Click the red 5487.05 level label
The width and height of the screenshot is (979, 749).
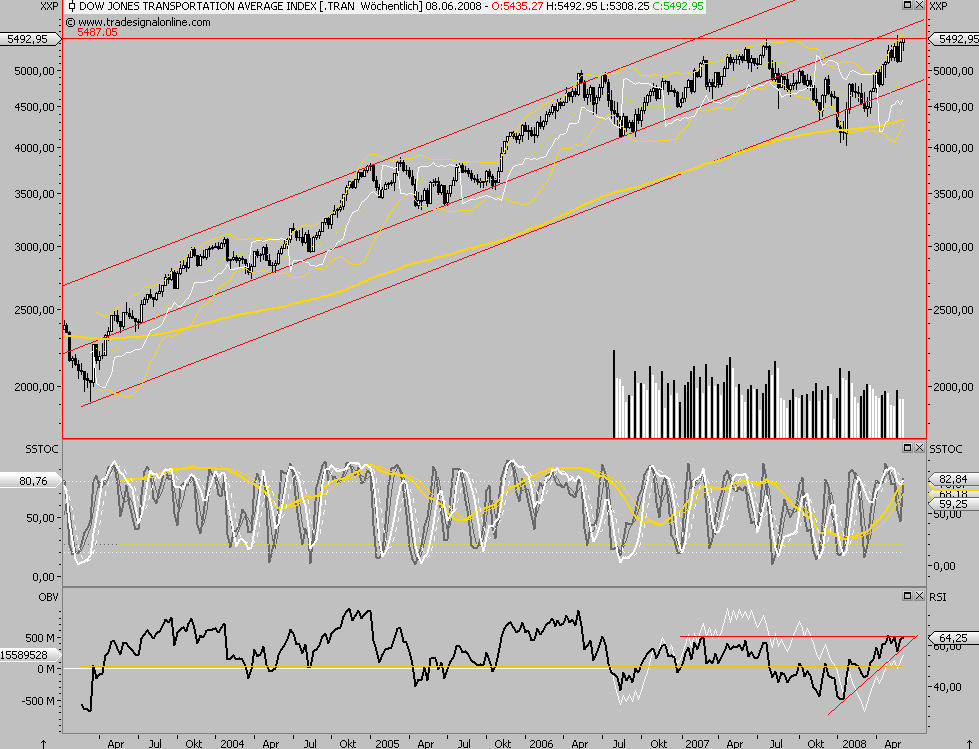click(97, 32)
